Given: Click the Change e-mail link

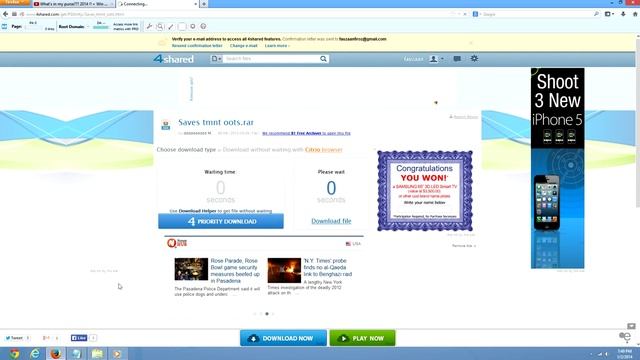Looking at the screenshot, I should coord(244,46).
